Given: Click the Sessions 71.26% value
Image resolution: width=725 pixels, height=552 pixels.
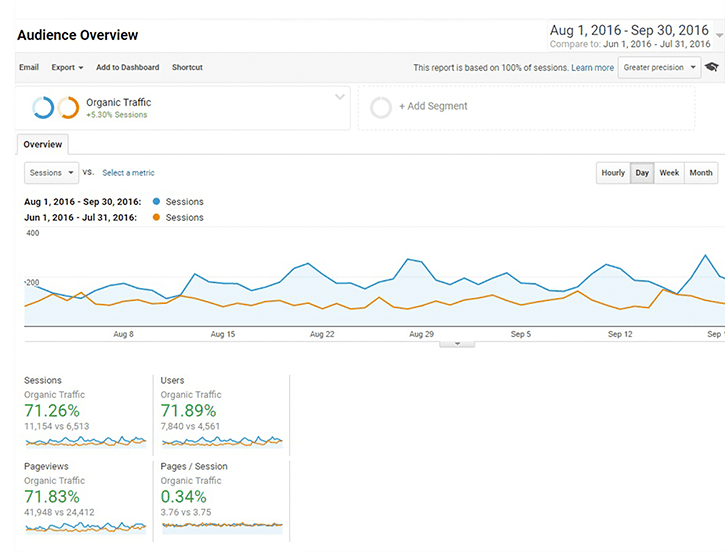Looking at the screenshot, I should [52, 411].
